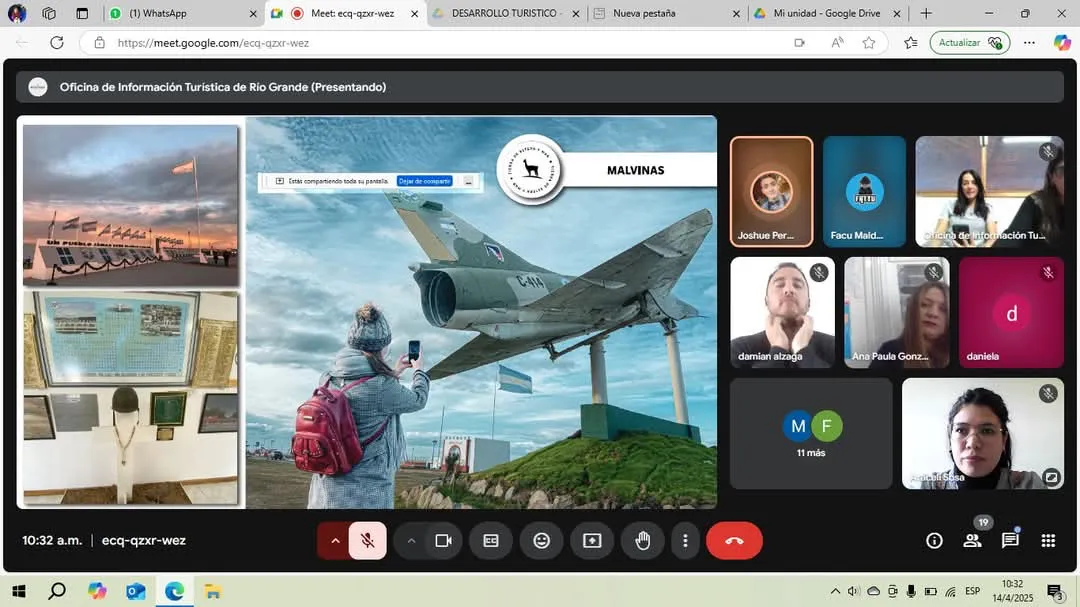1080x607 pixels.
Task: Expand audio settings arrow beside microphone
Action: click(335, 541)
